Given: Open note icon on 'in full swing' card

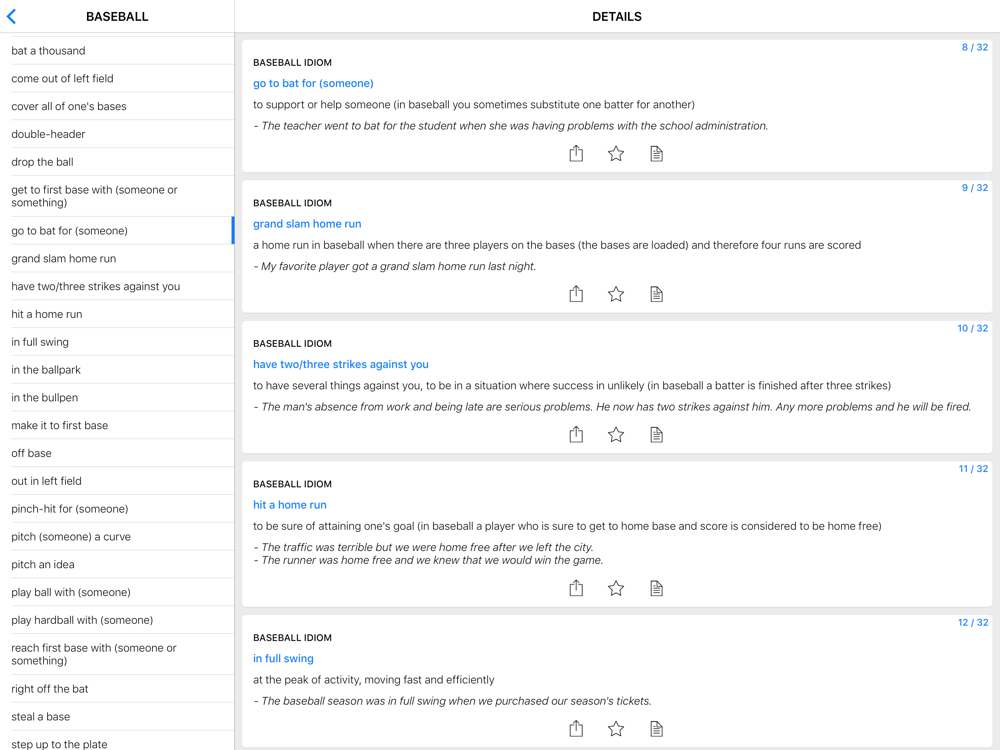Looking at the screenshot, I should click(656, 729).
